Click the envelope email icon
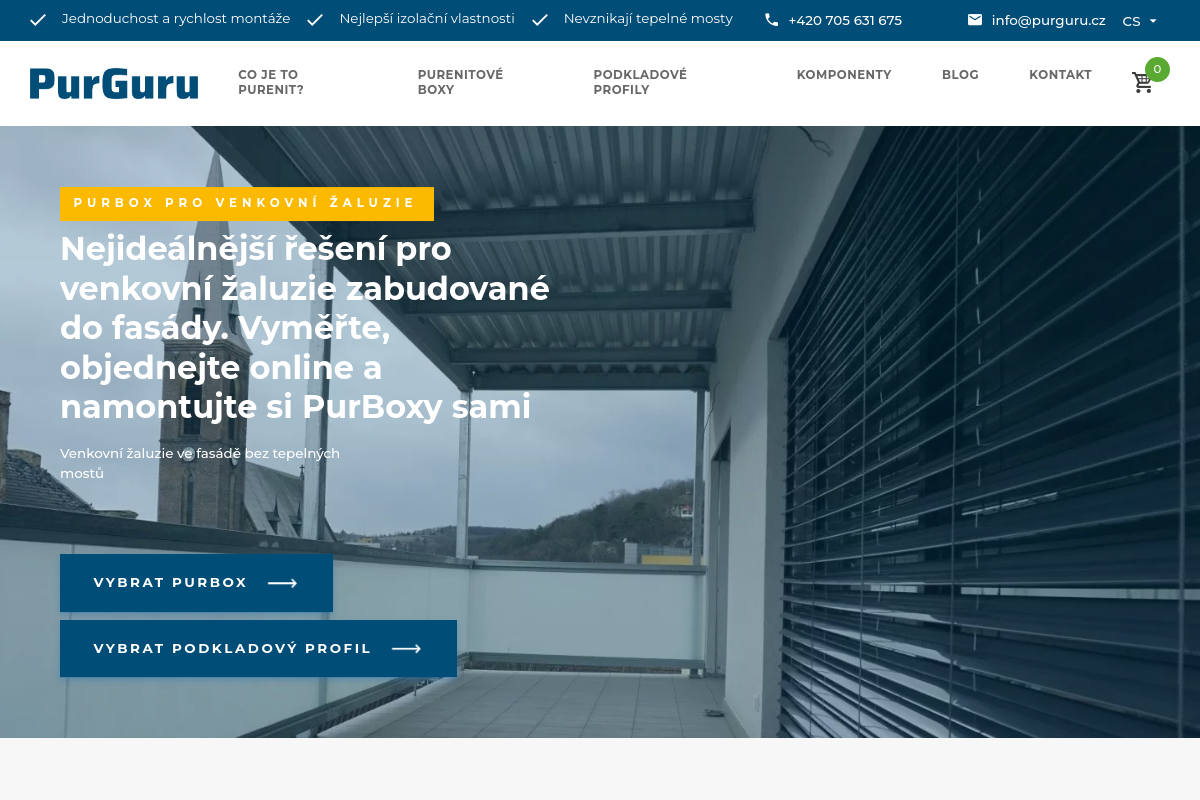The height and width of the screenshot is (800, 1200). pos(975,20)
